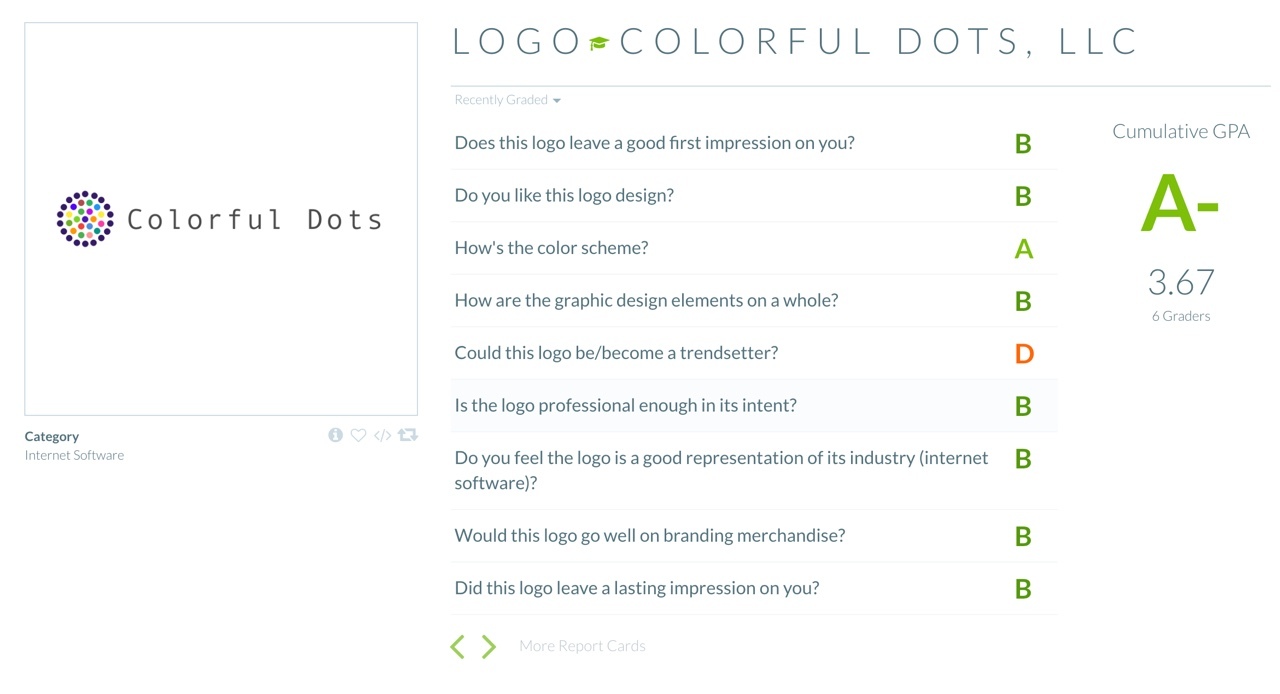Viewport: 1280px width, 694px height.
Task: Click the More Report Cards link
Action: coord(582,646)
